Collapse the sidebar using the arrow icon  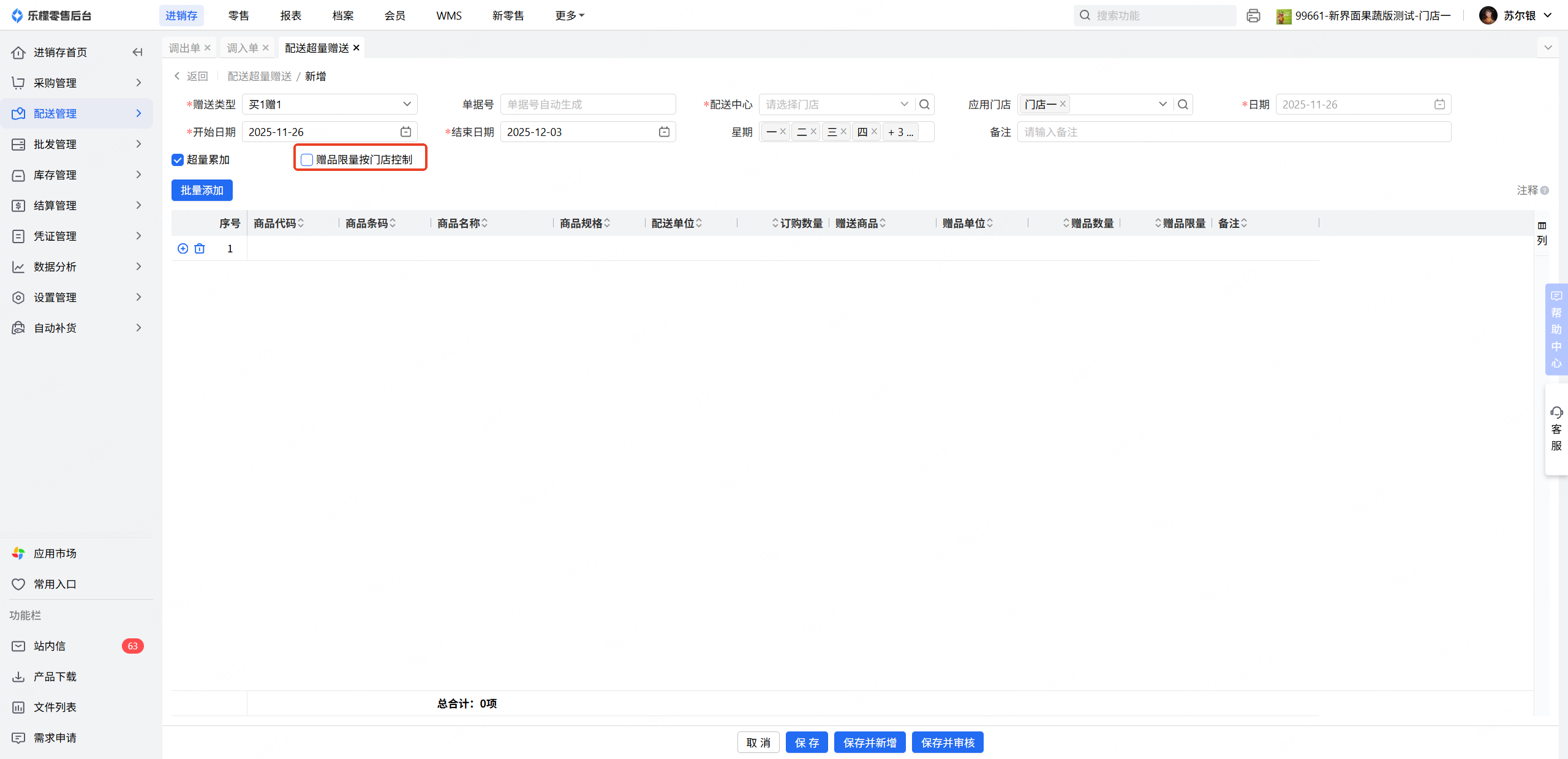(137, 52)
